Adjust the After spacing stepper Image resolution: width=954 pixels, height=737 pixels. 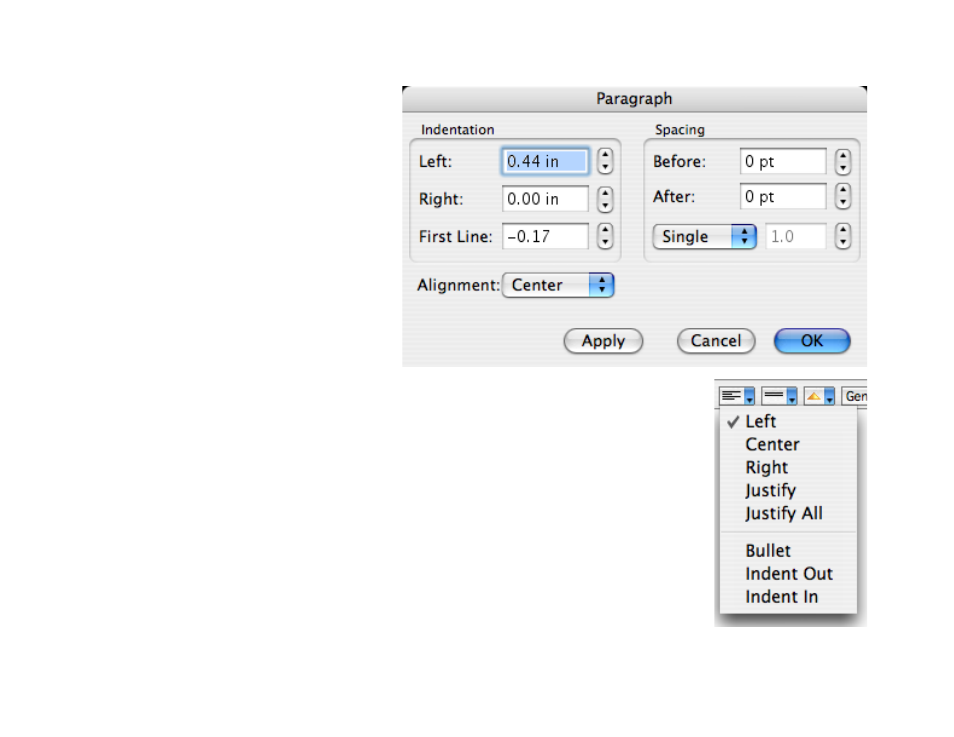tap(843, 197)
